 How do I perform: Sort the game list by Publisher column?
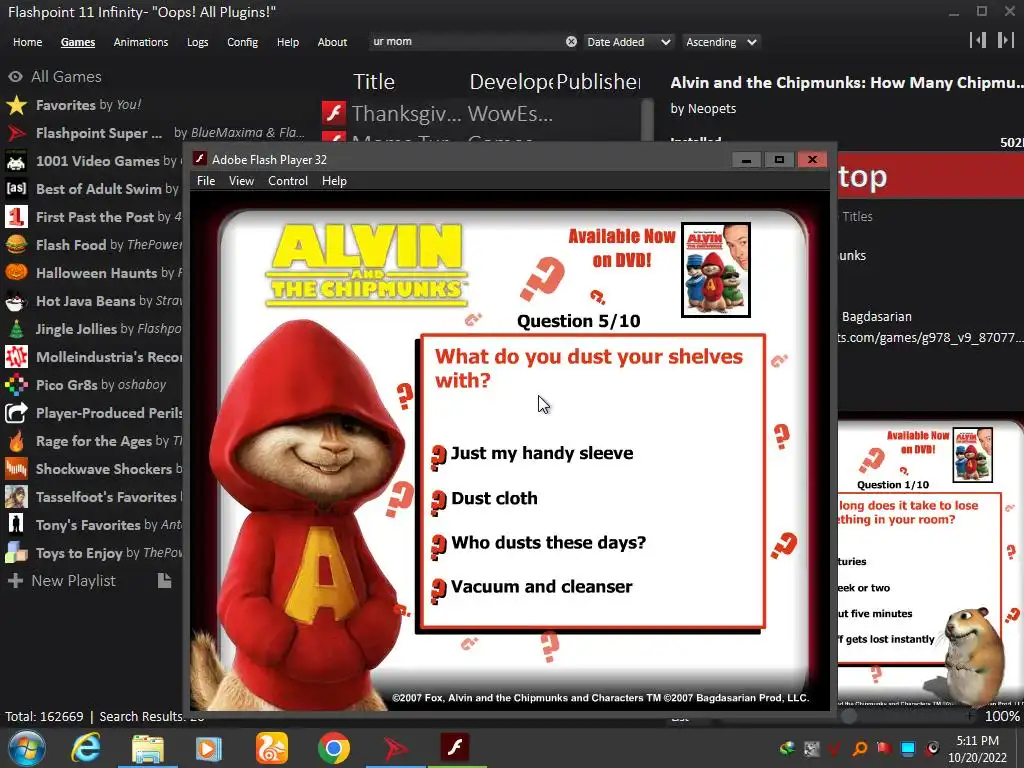[598, 82]
